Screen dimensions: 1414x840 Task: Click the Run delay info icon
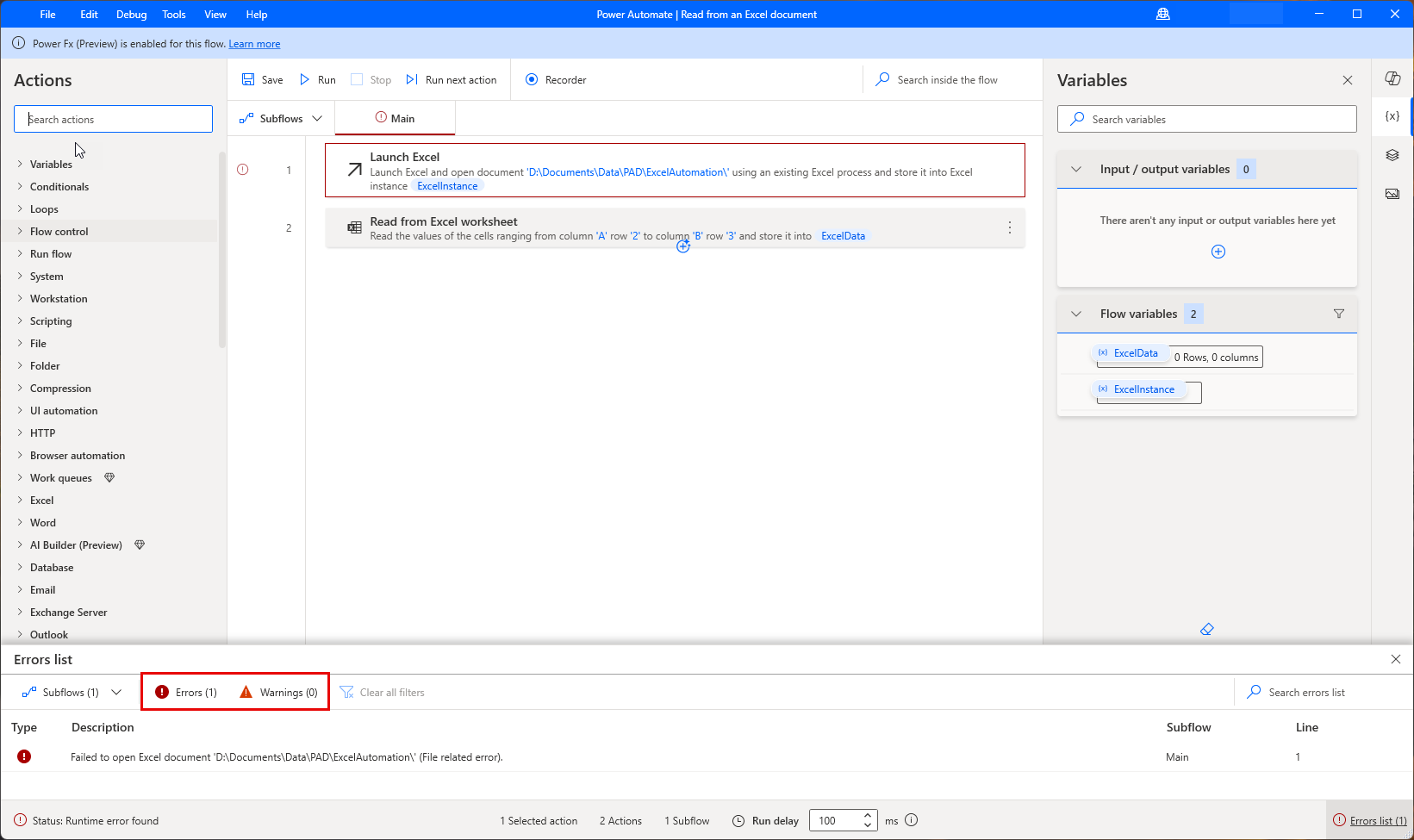[x=912, y=820]
